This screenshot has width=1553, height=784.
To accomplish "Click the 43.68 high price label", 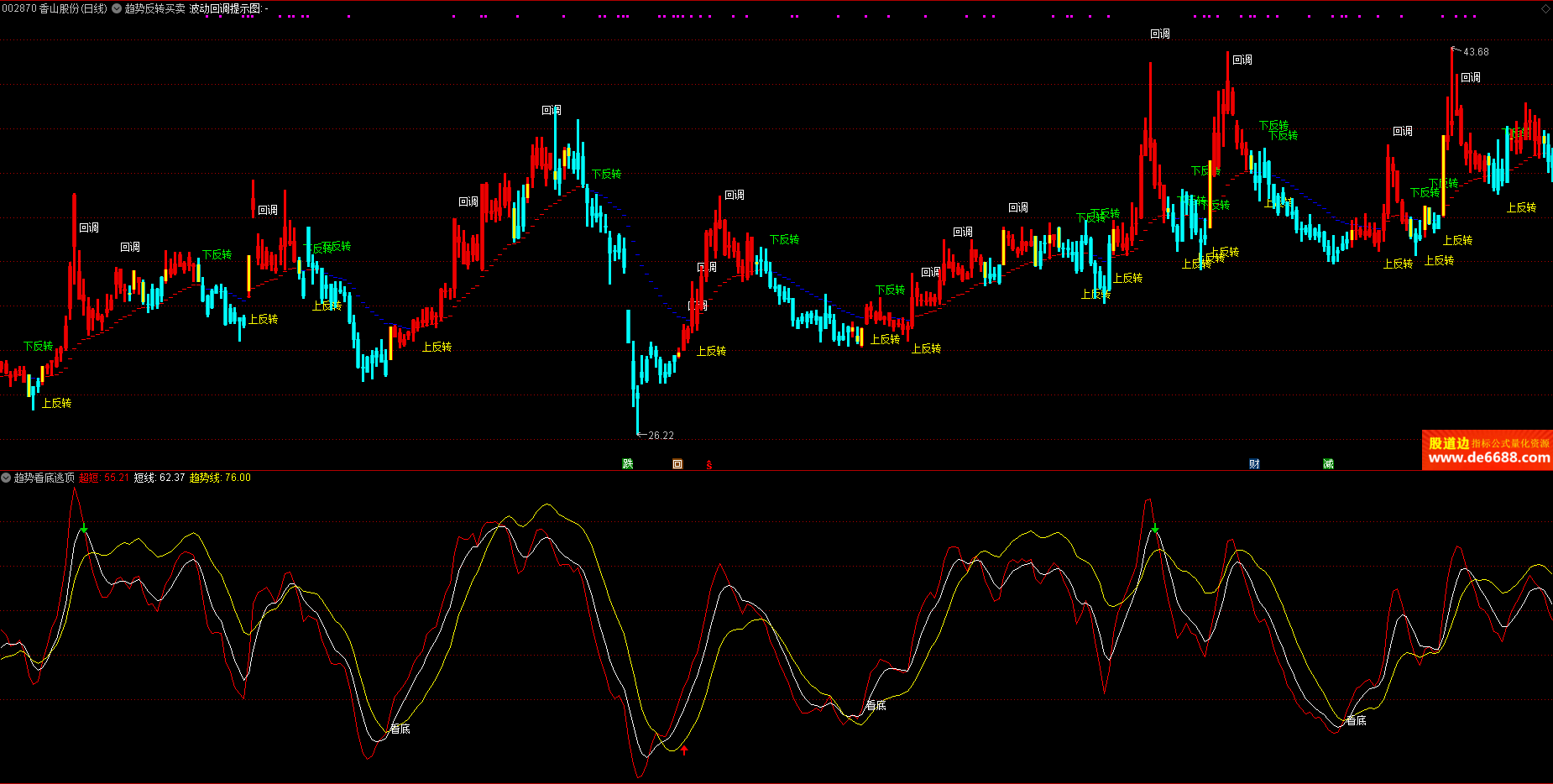I will [1476, 52].
